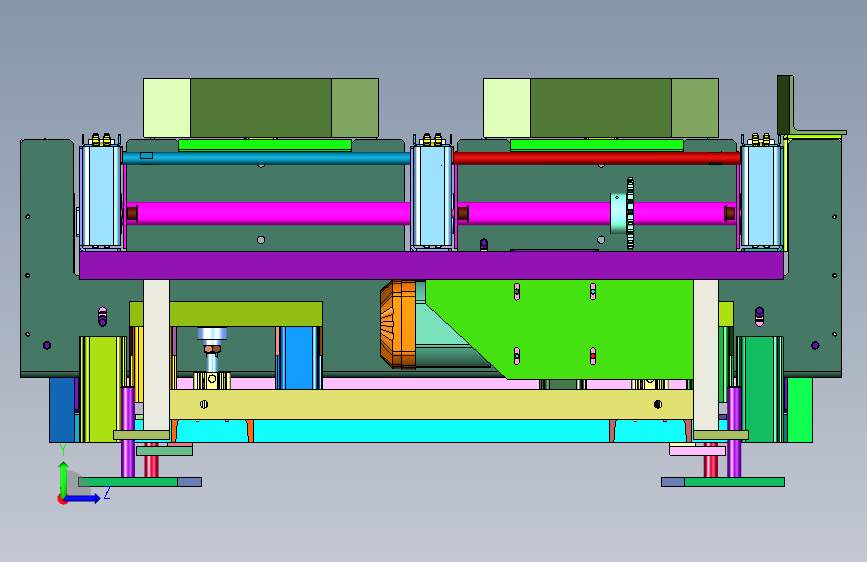Click the blue Z axis arrow of the triad
The width and height of the screenshot is (867, 562).
click(x=84, y=498)
